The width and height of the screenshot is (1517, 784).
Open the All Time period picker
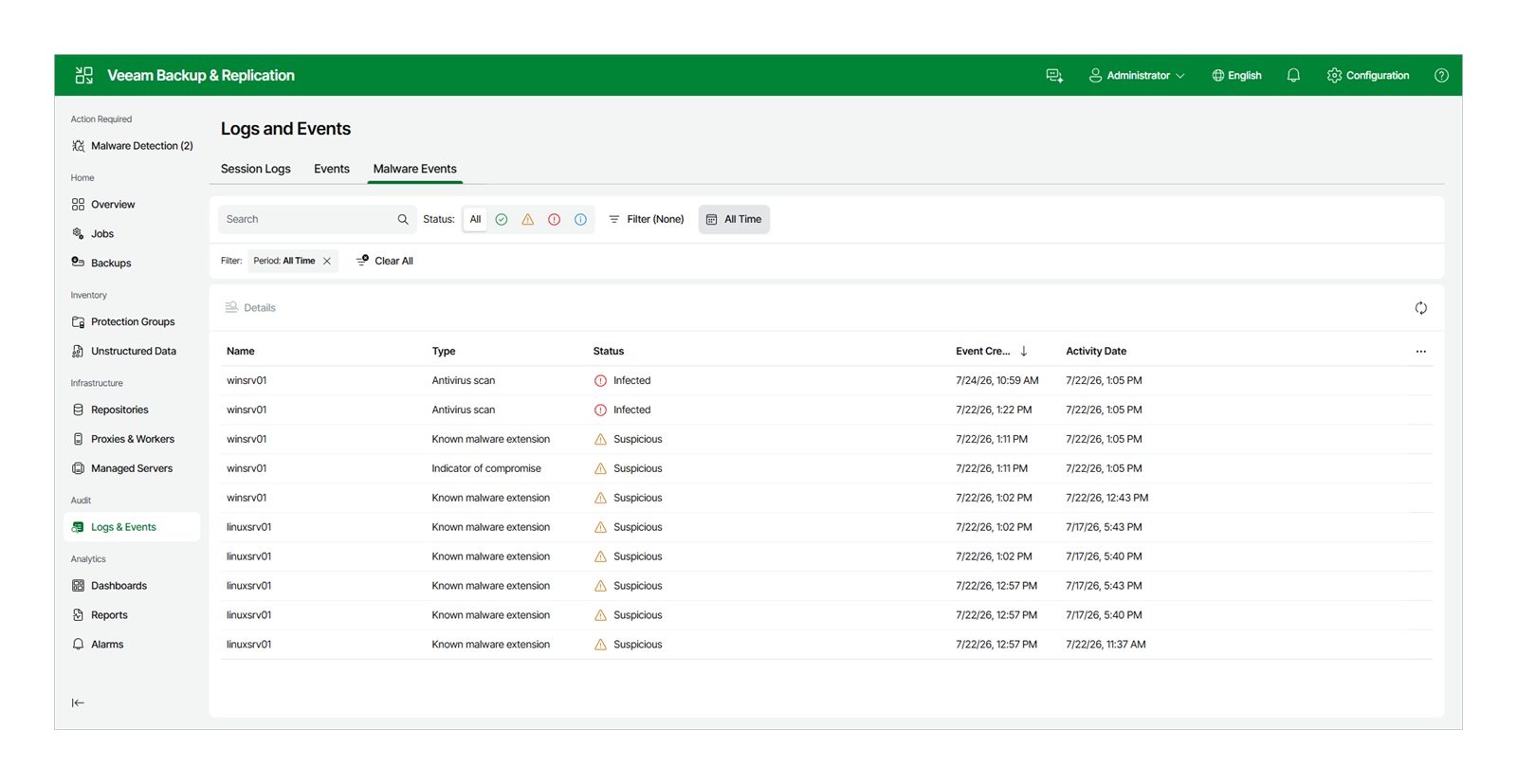tap(734, 220)
